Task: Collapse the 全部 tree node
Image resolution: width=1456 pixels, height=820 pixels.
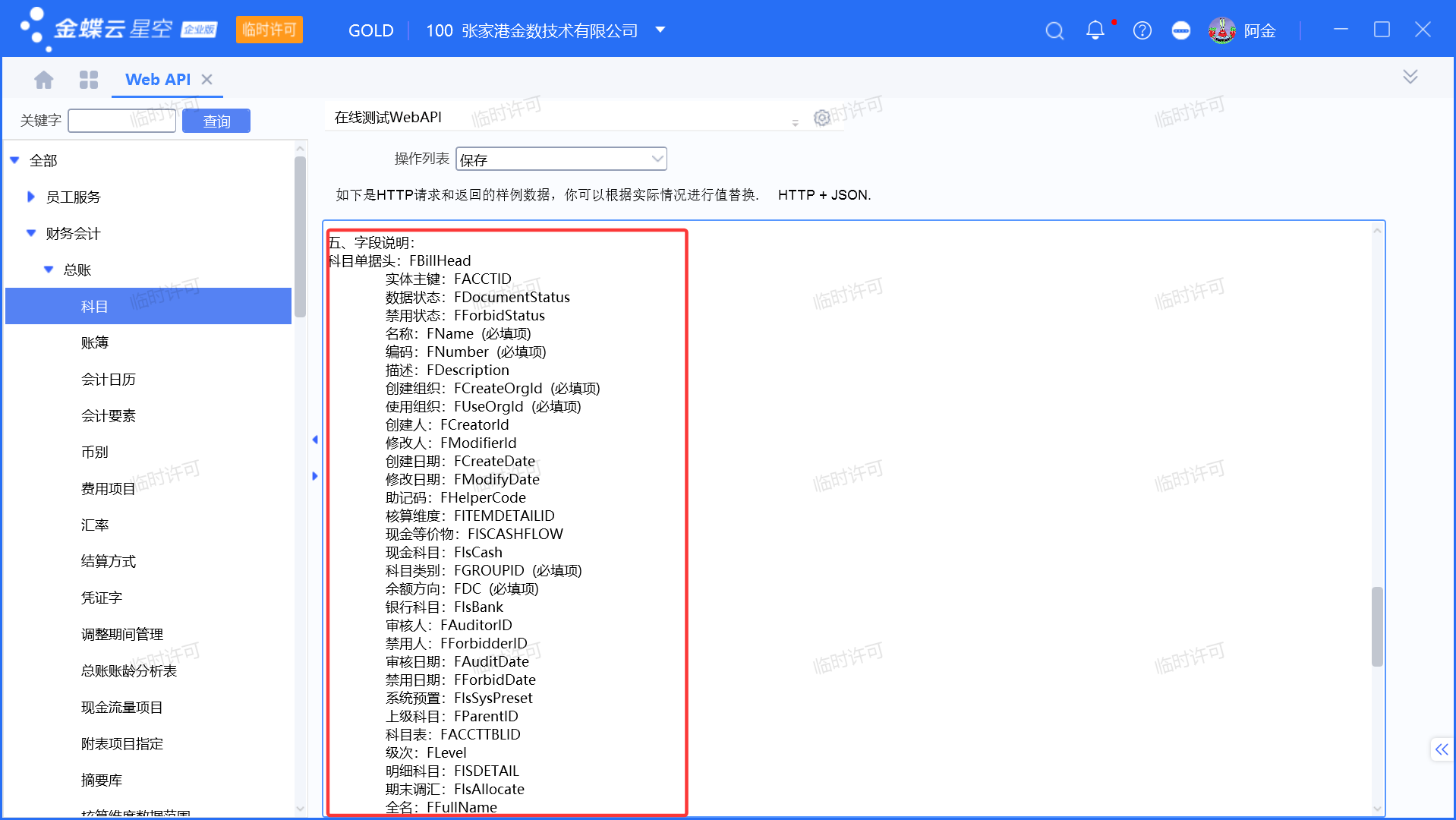Action: click(14, 160)
